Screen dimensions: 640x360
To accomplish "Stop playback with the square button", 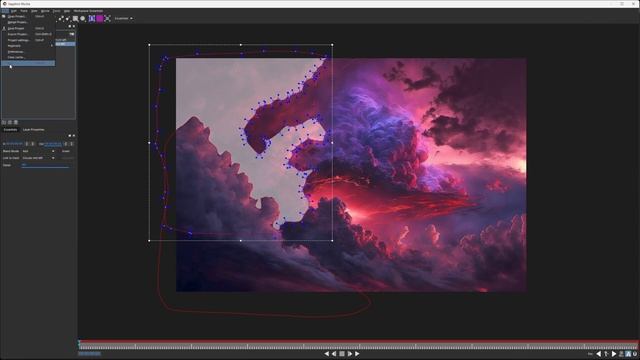I will [342, 354].
